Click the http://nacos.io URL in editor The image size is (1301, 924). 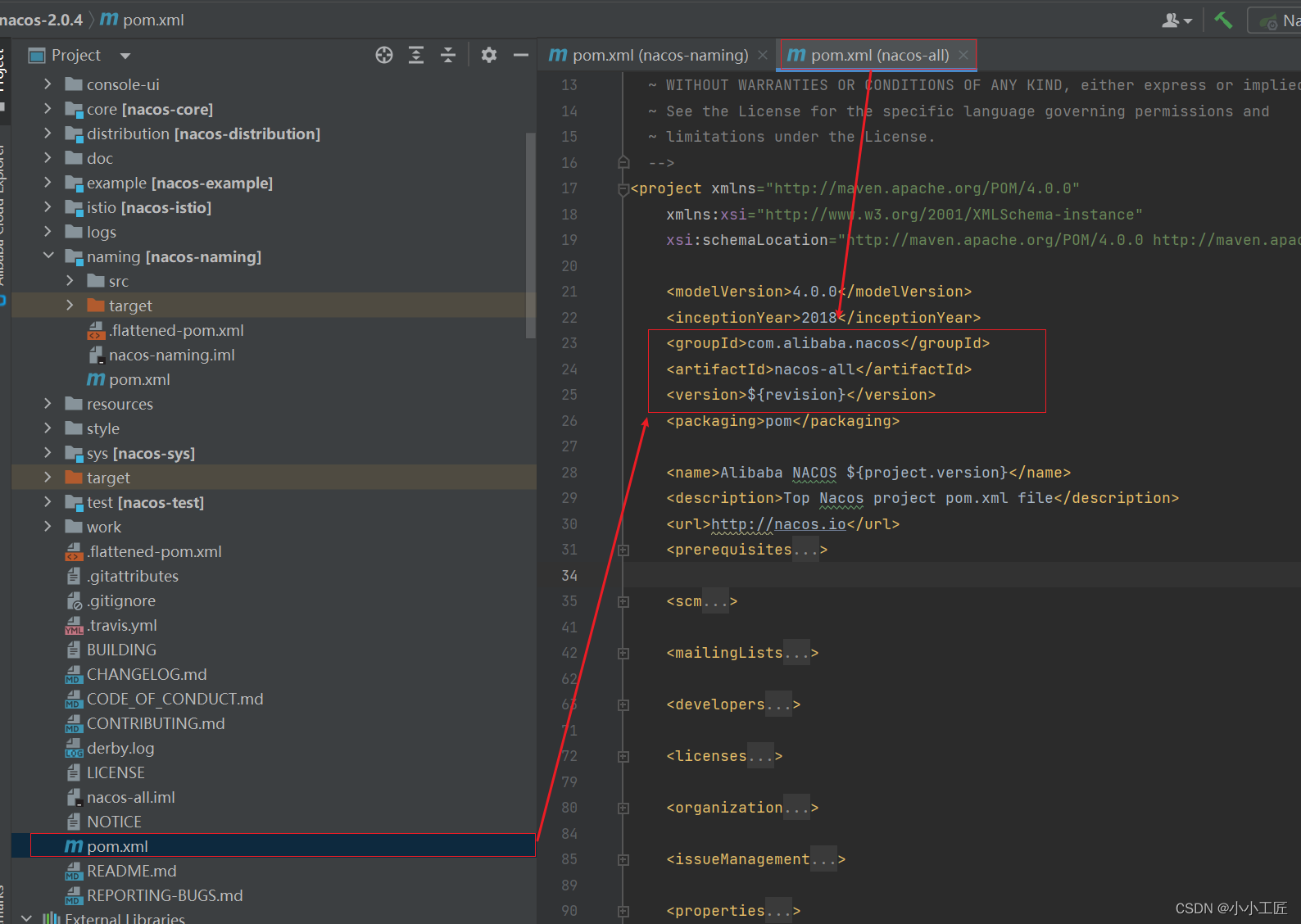pyautogui.click(x=778, y=524)
